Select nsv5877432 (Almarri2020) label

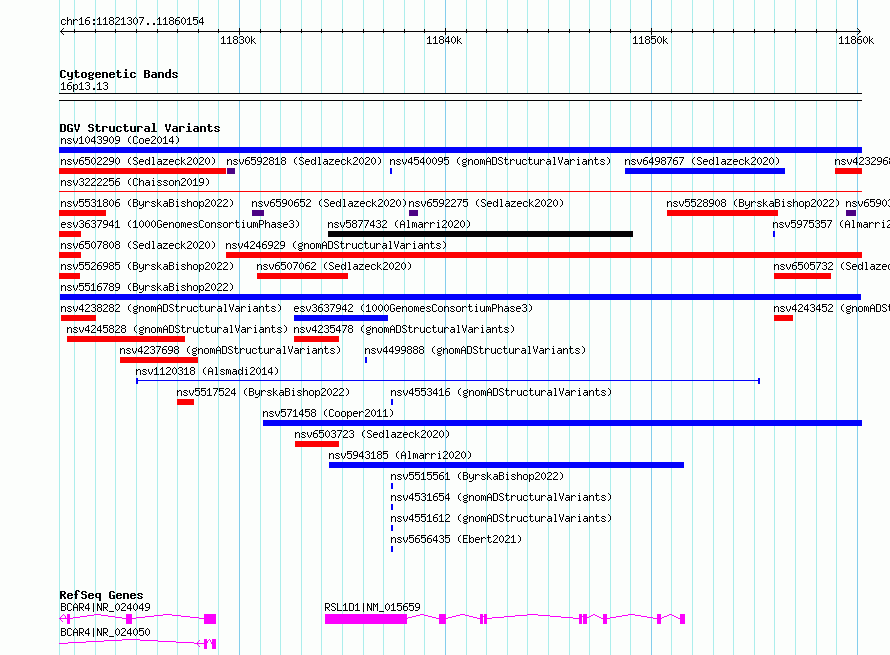point(399,224)
